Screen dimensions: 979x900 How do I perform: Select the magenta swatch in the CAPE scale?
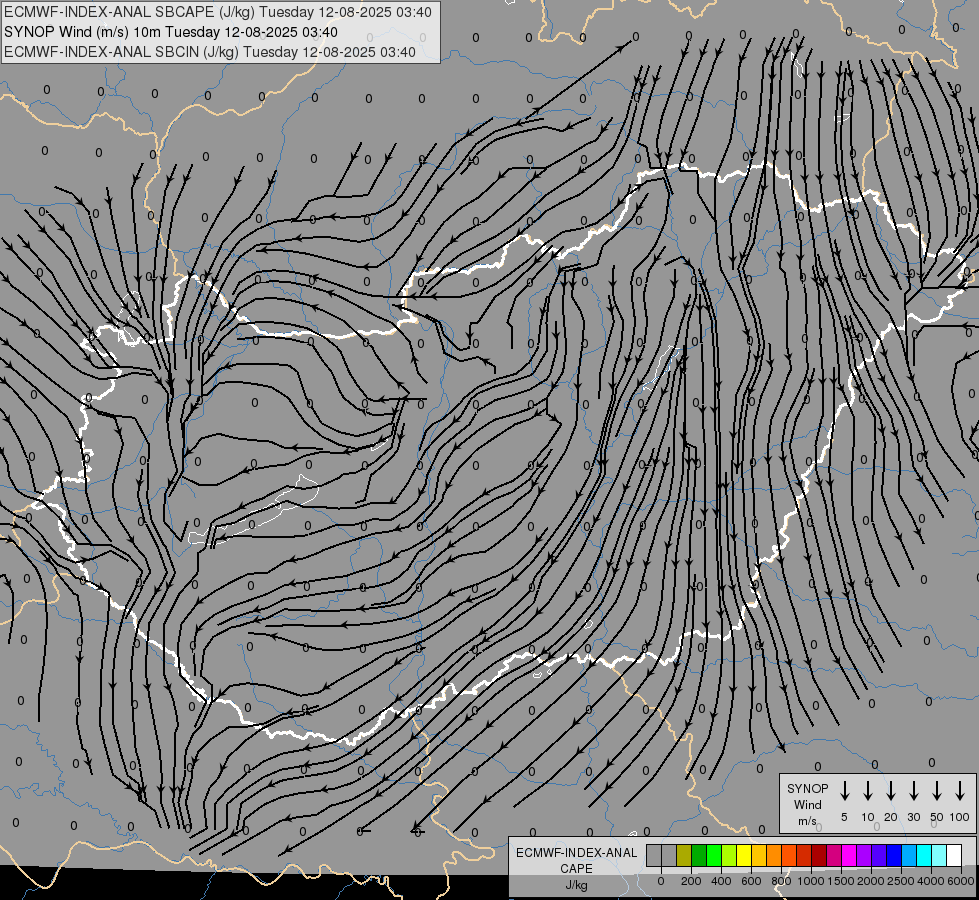point(849,855)
